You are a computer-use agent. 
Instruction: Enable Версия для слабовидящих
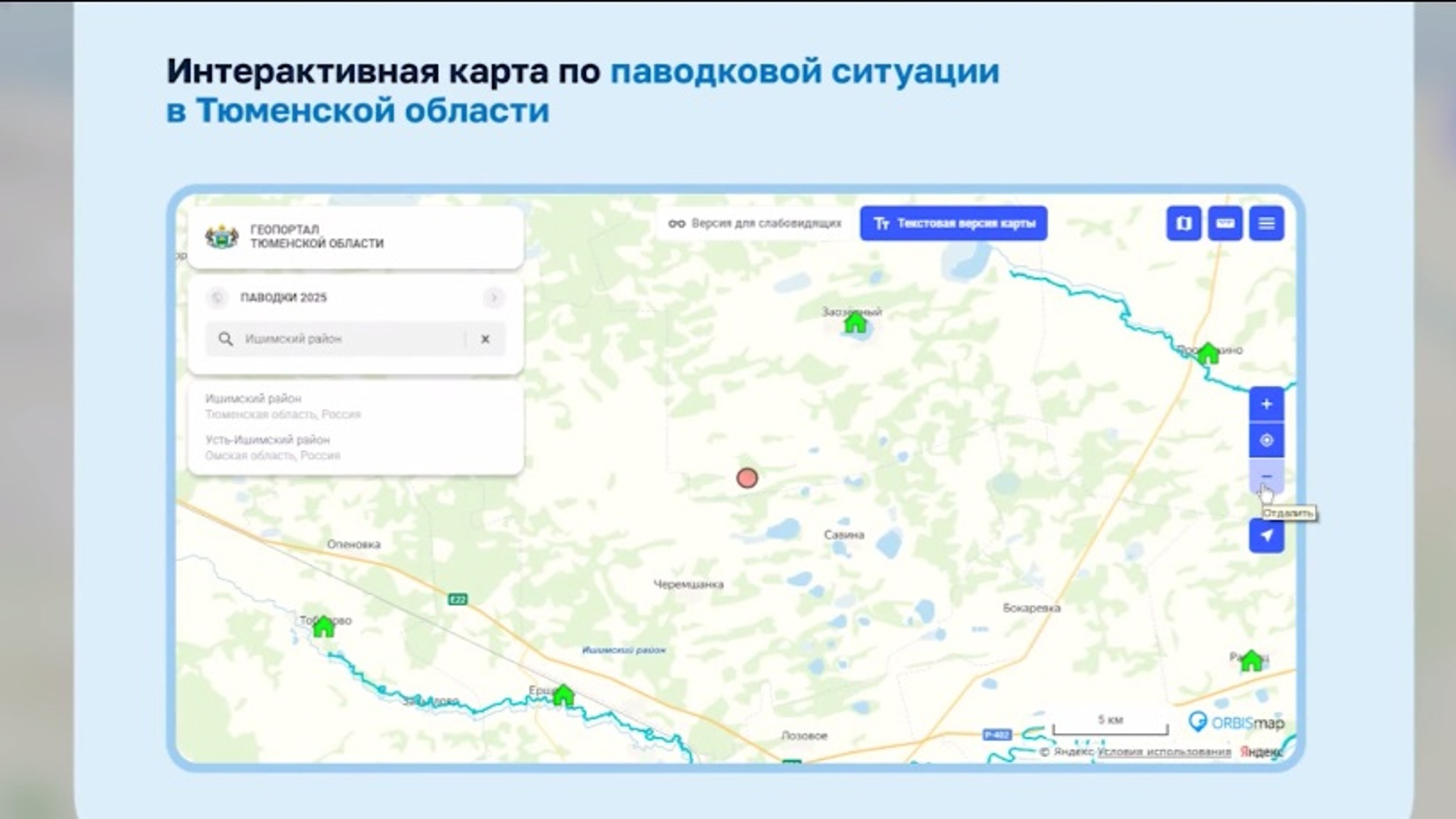click(754, 223)
